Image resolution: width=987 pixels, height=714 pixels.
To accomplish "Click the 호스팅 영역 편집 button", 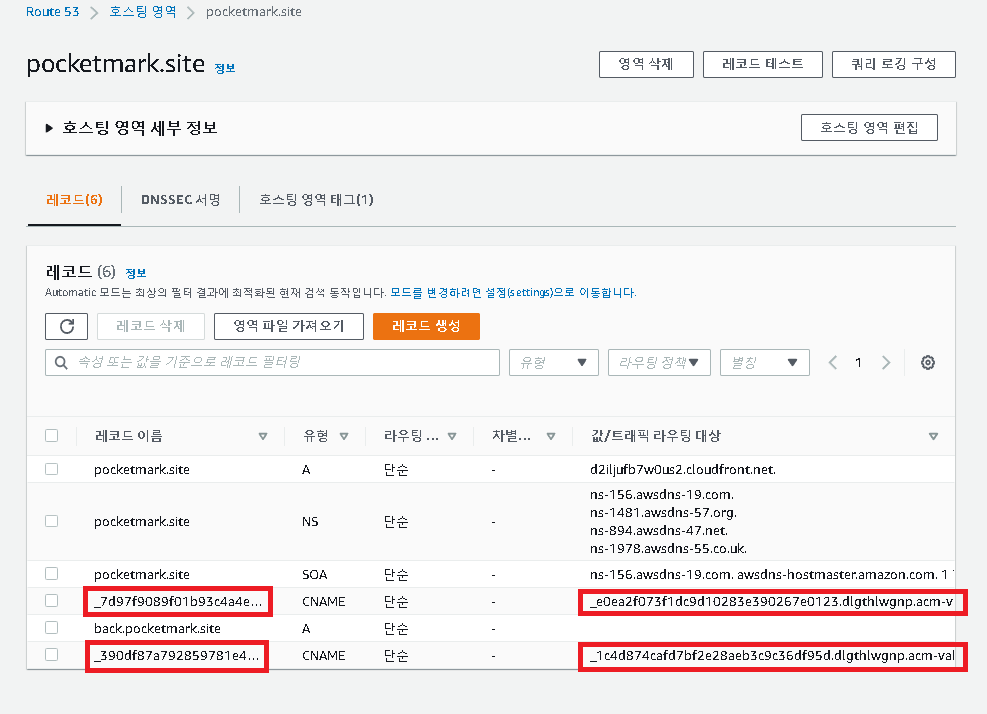I will [869, 128].
